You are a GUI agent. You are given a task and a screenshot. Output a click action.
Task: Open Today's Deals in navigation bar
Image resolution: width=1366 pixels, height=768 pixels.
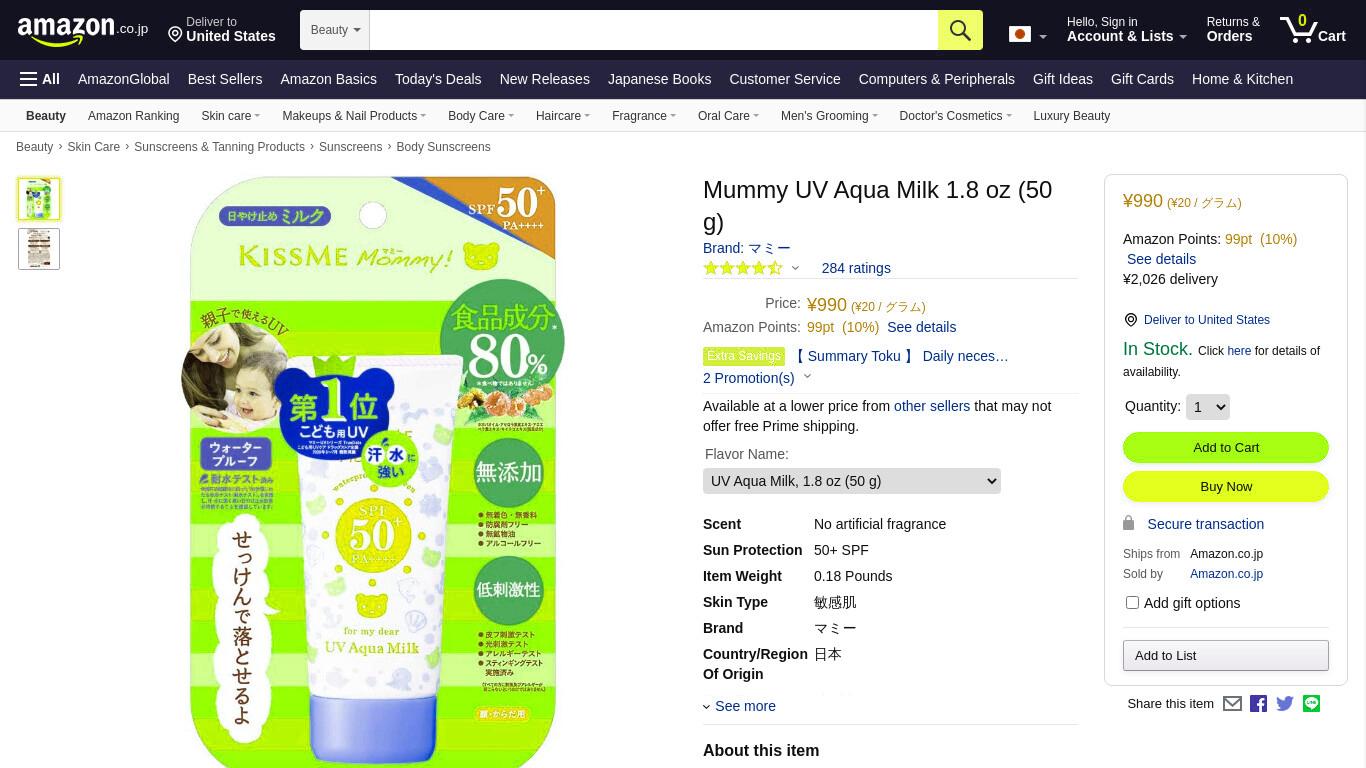pos(438,79)
